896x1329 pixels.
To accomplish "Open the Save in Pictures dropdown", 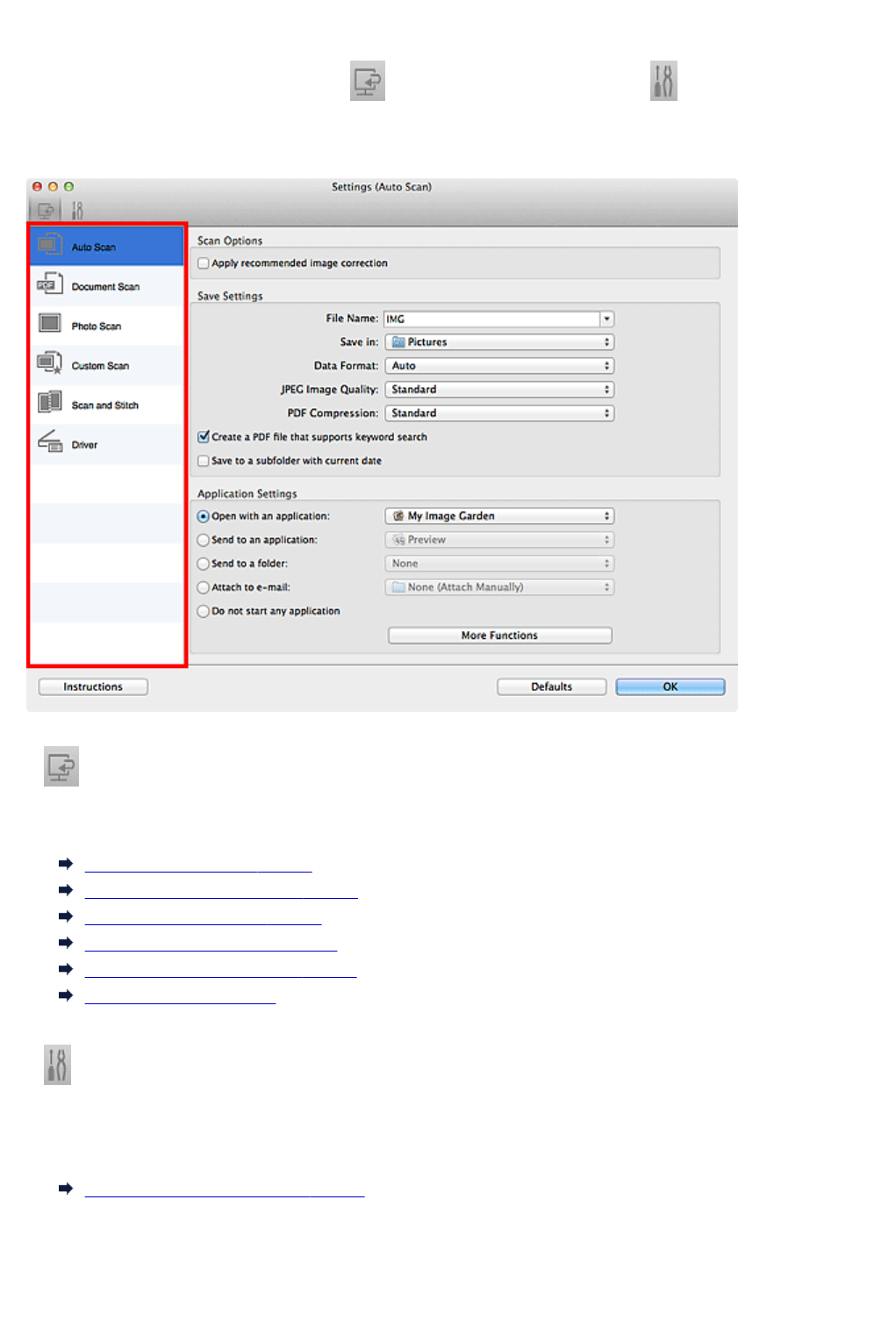I will [499, 342].
